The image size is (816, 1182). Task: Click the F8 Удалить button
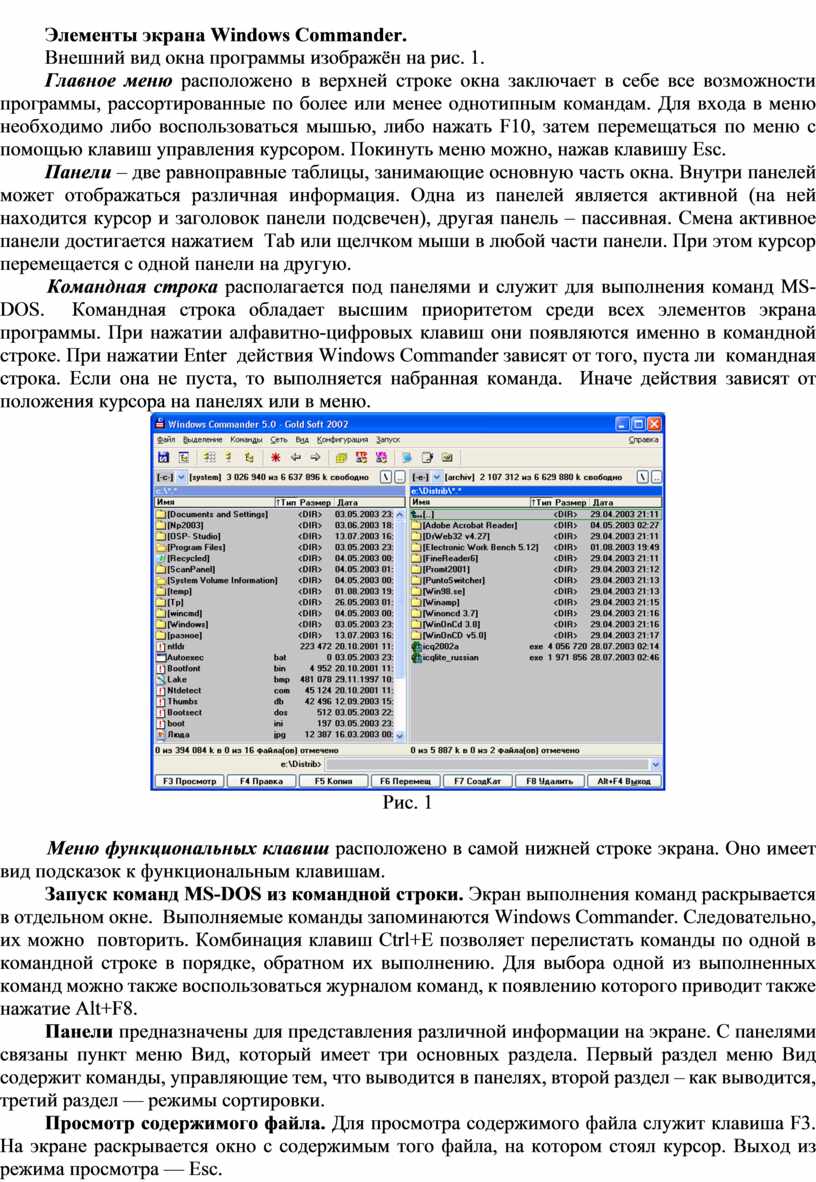pos(549,781)
